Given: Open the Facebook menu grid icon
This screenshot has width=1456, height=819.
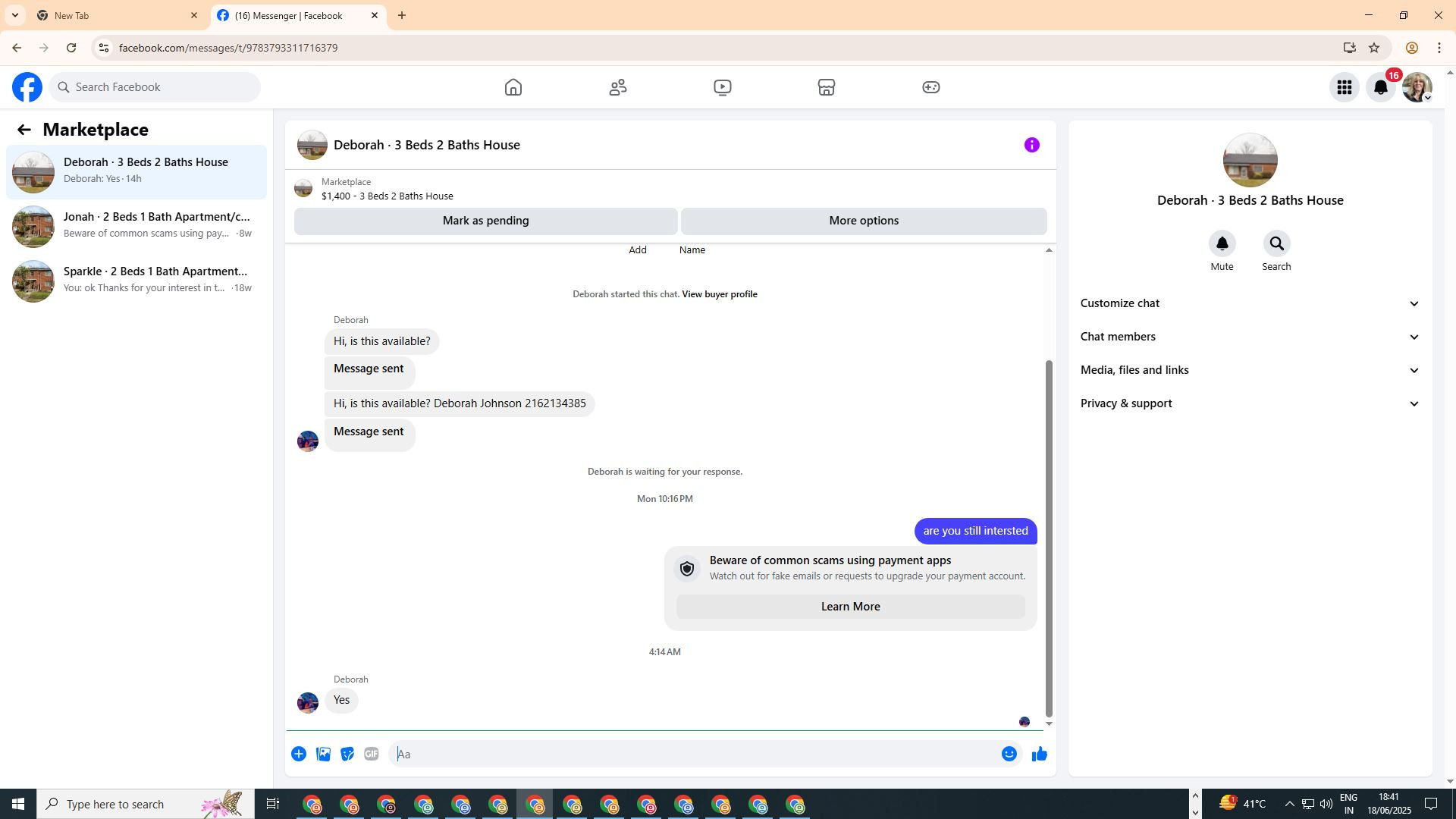Looking at the screenshot, I should click(1345, 87).
